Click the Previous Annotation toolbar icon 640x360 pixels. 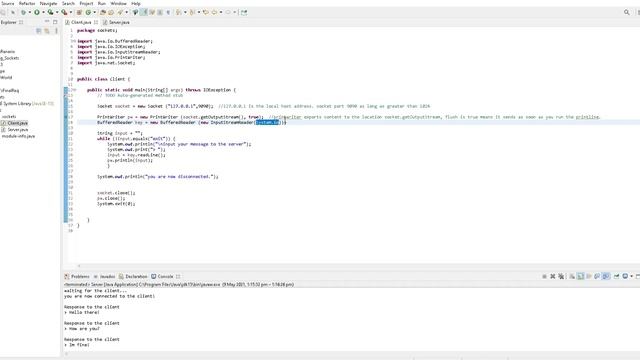(192, 12)
